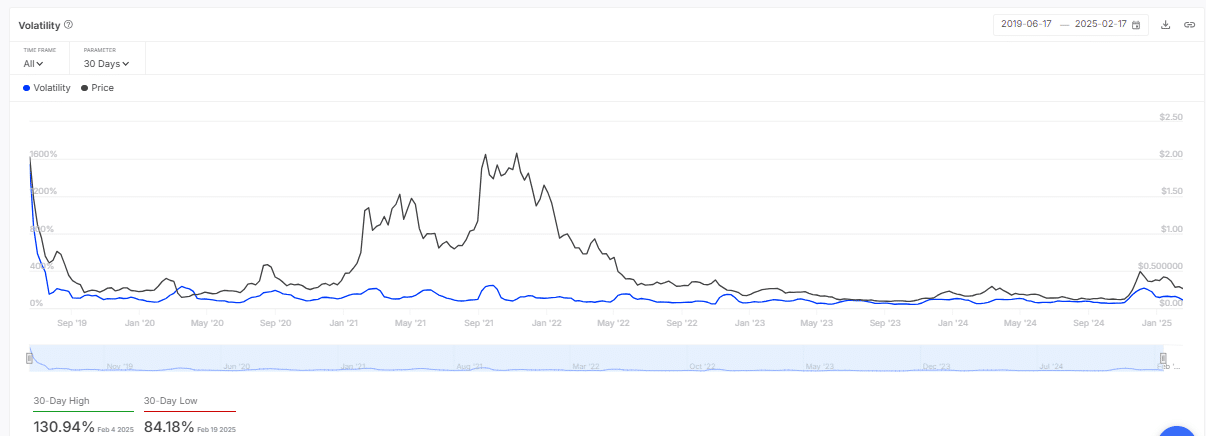Open the Parameter '30 Days' dropdown
This screenshot has height=436, width=1206.
click(x=106, y=64)
